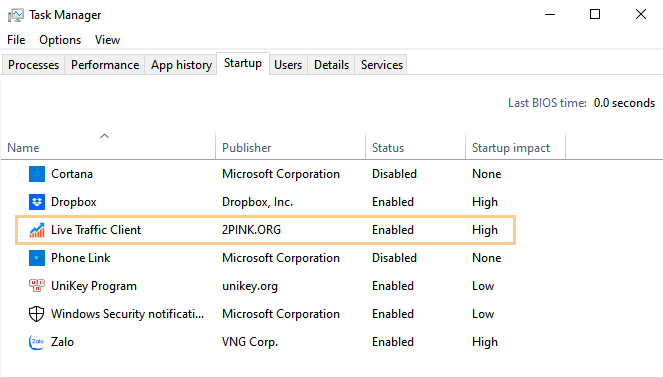The width and height of the screenshot is (663, 377).
Task: Sort by the Publisher column header
Action: (247, 148)
